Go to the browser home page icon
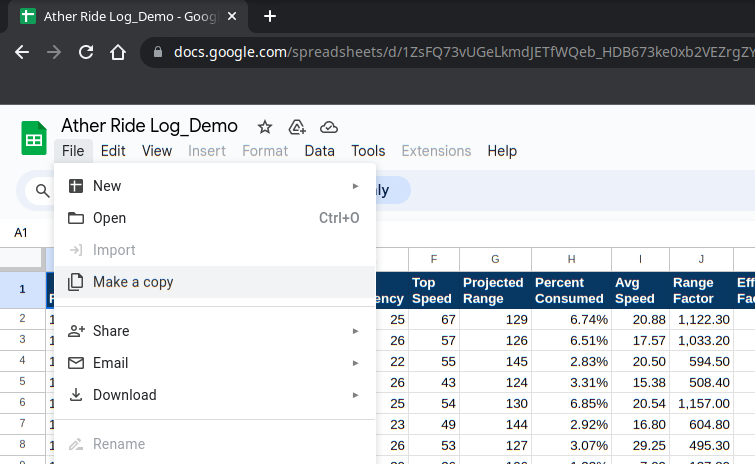The image size is (755, 464). (118, 52)
